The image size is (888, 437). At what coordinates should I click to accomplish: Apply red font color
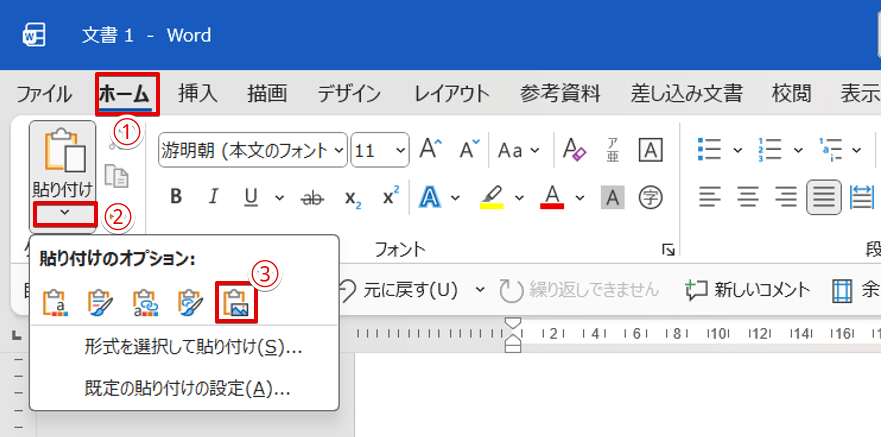click(552, 197)
